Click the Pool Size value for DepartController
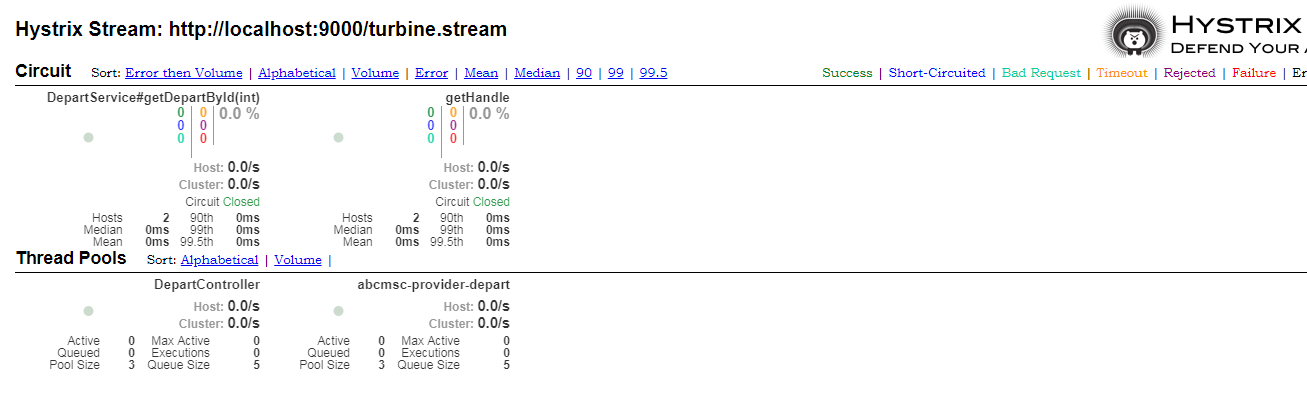This screenshot has width=1307, height=414. coord(131,365)
